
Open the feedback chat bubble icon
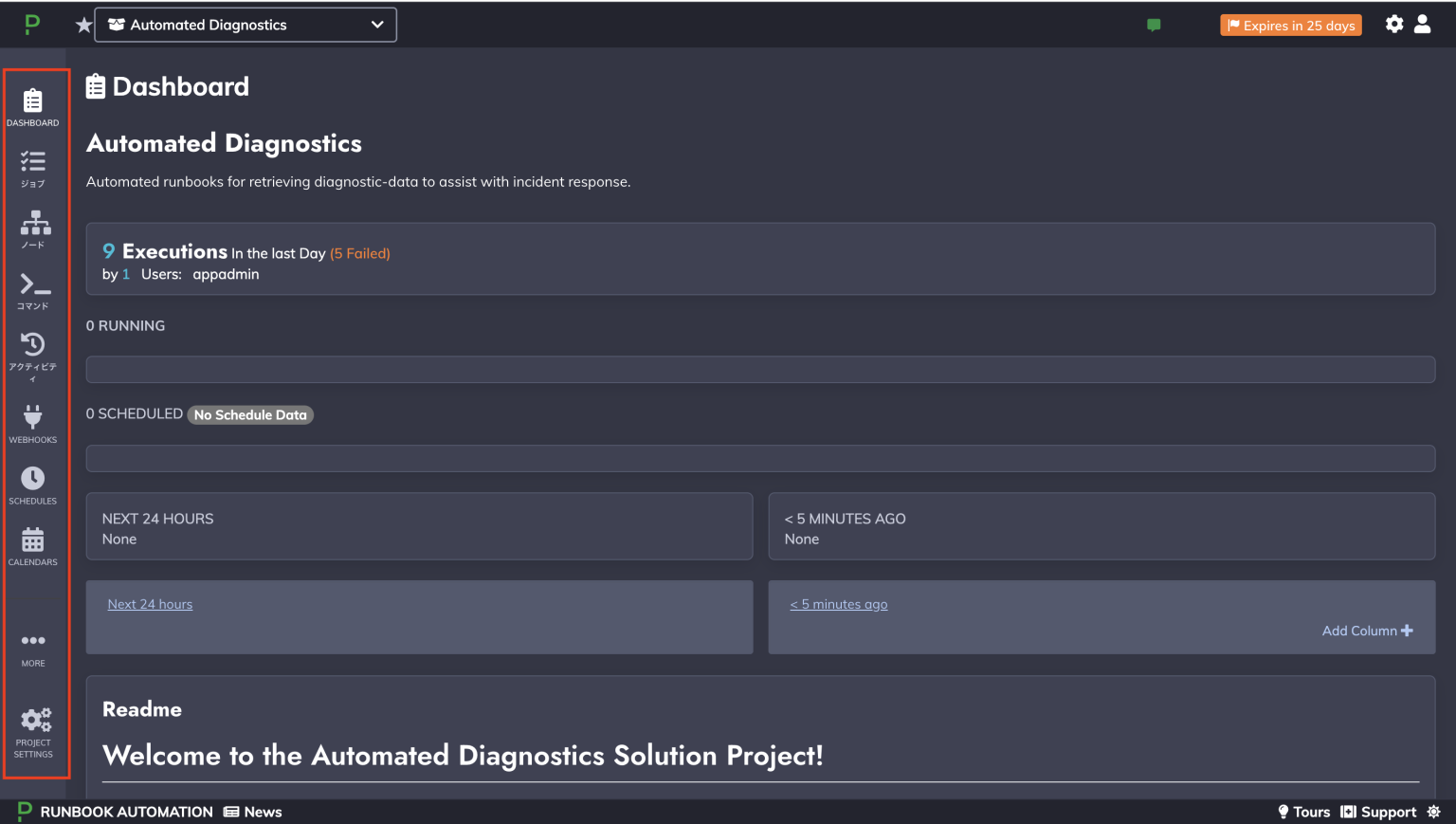coord(1154,25)
